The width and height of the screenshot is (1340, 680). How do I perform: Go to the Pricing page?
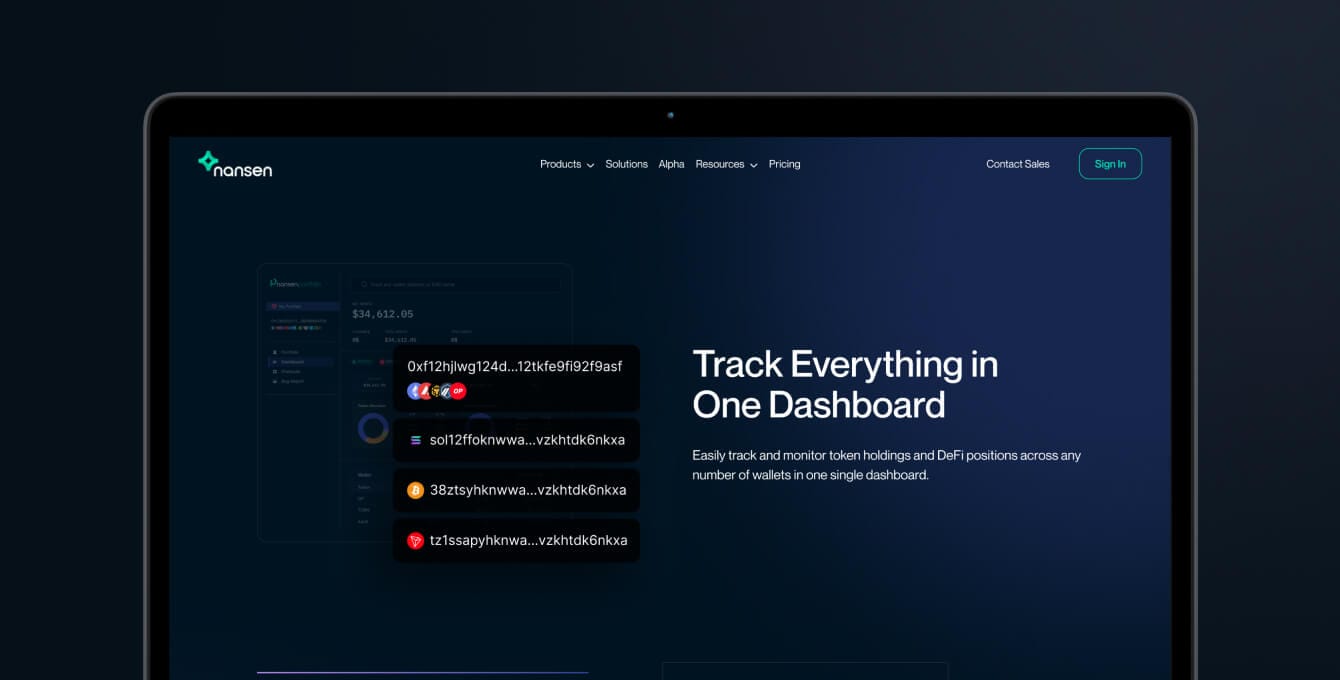click(784, 164)
